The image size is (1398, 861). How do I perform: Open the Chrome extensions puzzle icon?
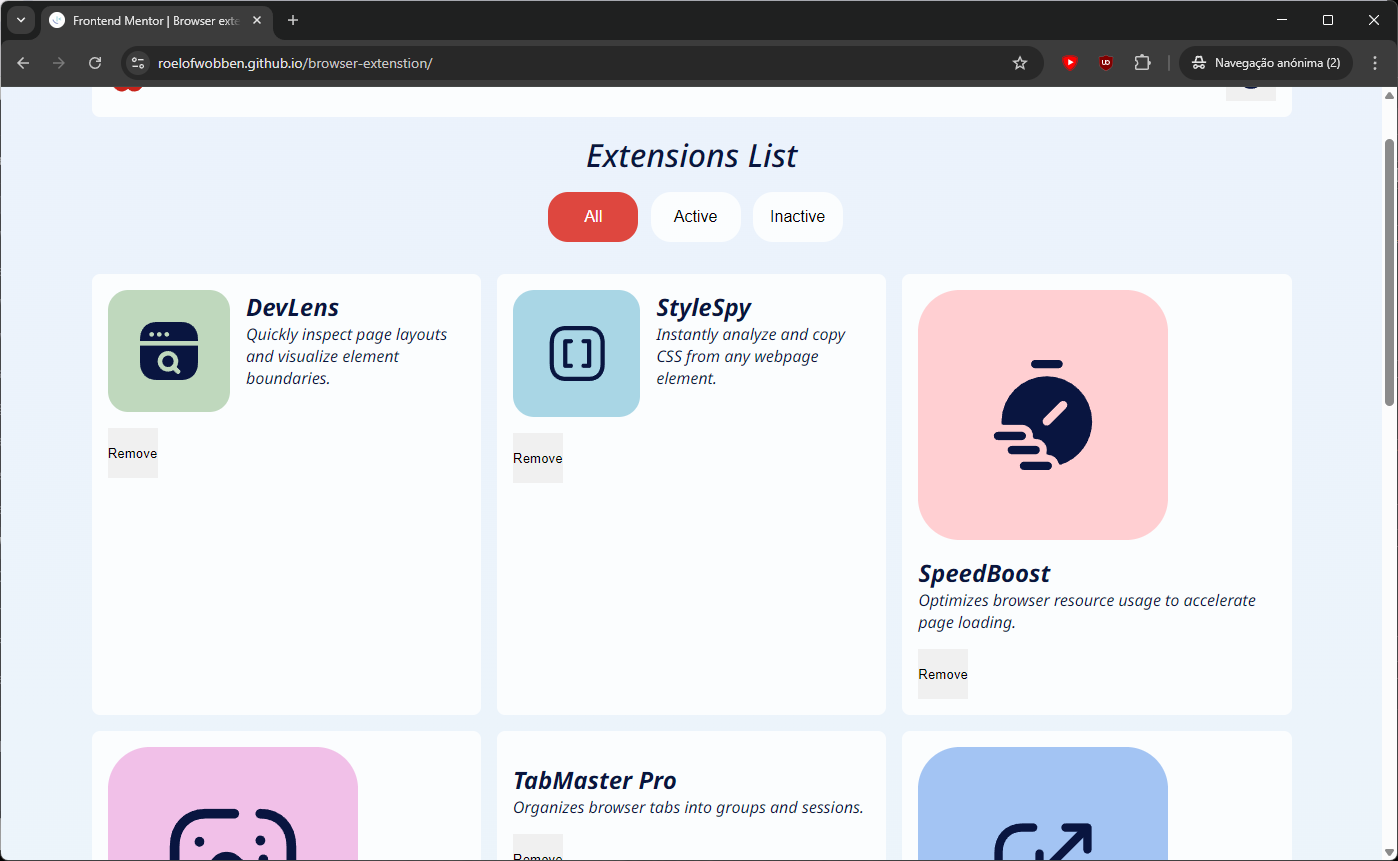click(x=1142, y=63)
